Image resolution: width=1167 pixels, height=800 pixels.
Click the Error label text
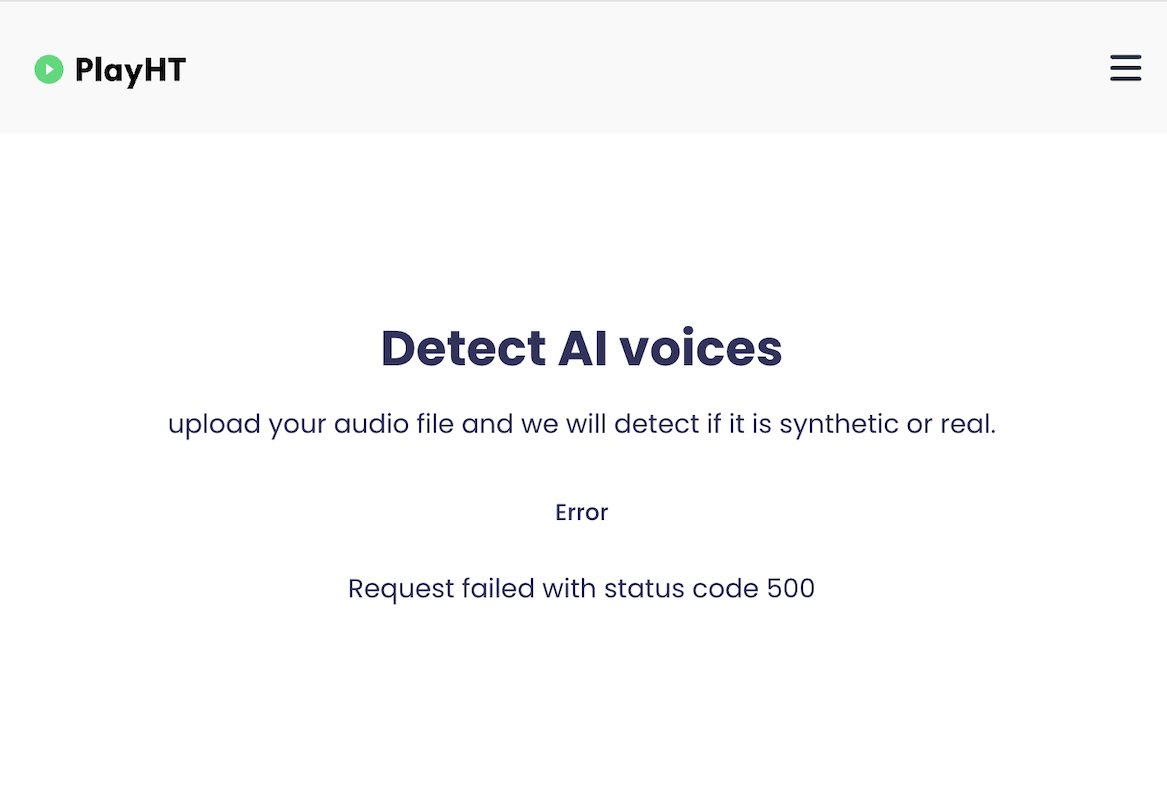[x=581, y=512]
